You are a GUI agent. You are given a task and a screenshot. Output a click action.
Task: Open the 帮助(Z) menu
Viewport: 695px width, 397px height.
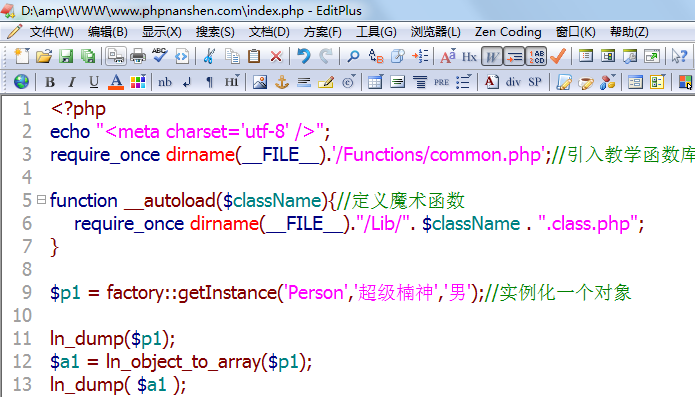click(x=629, y=32)
